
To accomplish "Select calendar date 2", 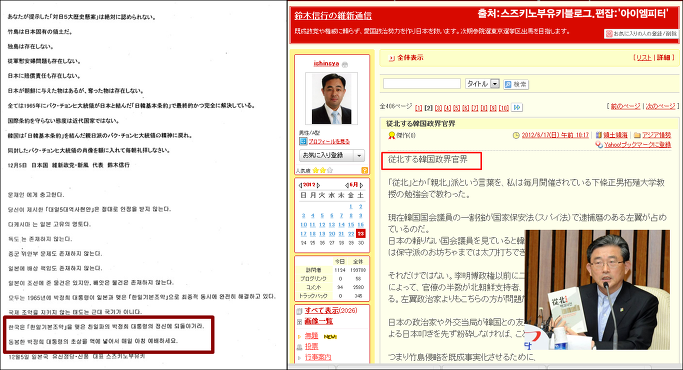I will coord(361,207).
